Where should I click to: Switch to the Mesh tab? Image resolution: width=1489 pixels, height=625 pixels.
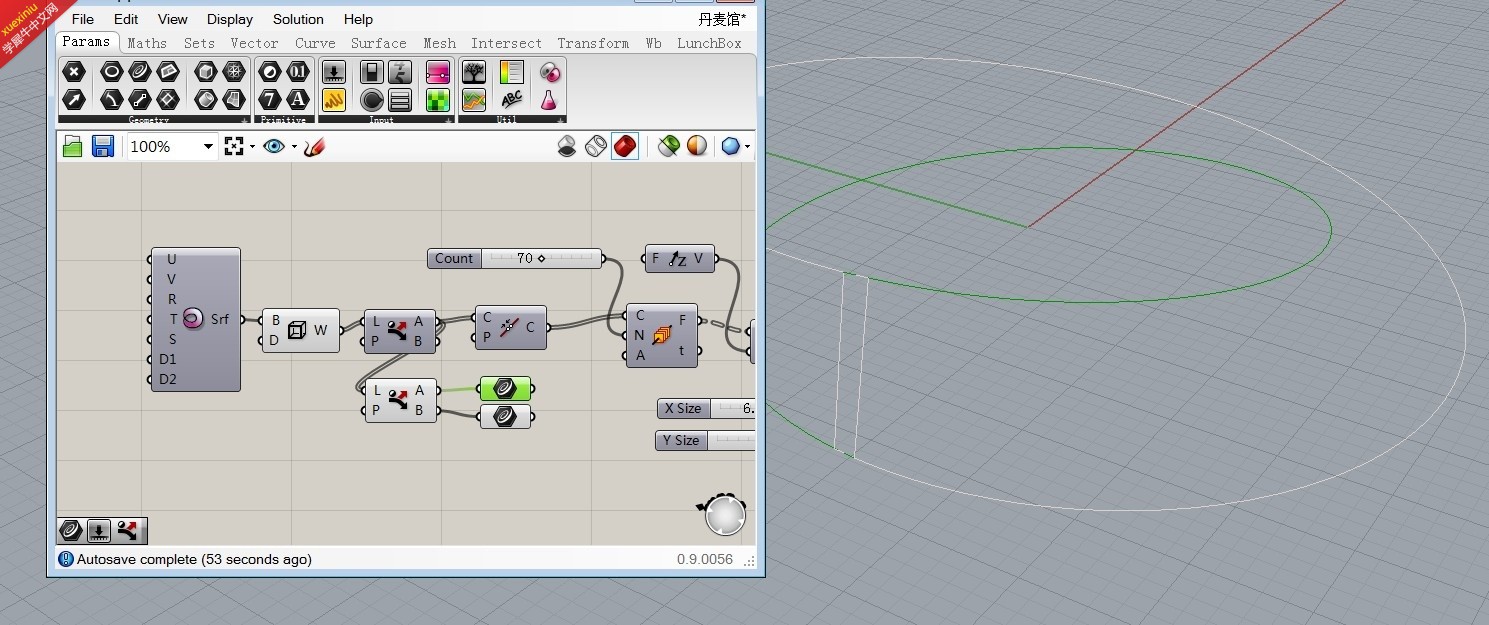click(439, 43)
